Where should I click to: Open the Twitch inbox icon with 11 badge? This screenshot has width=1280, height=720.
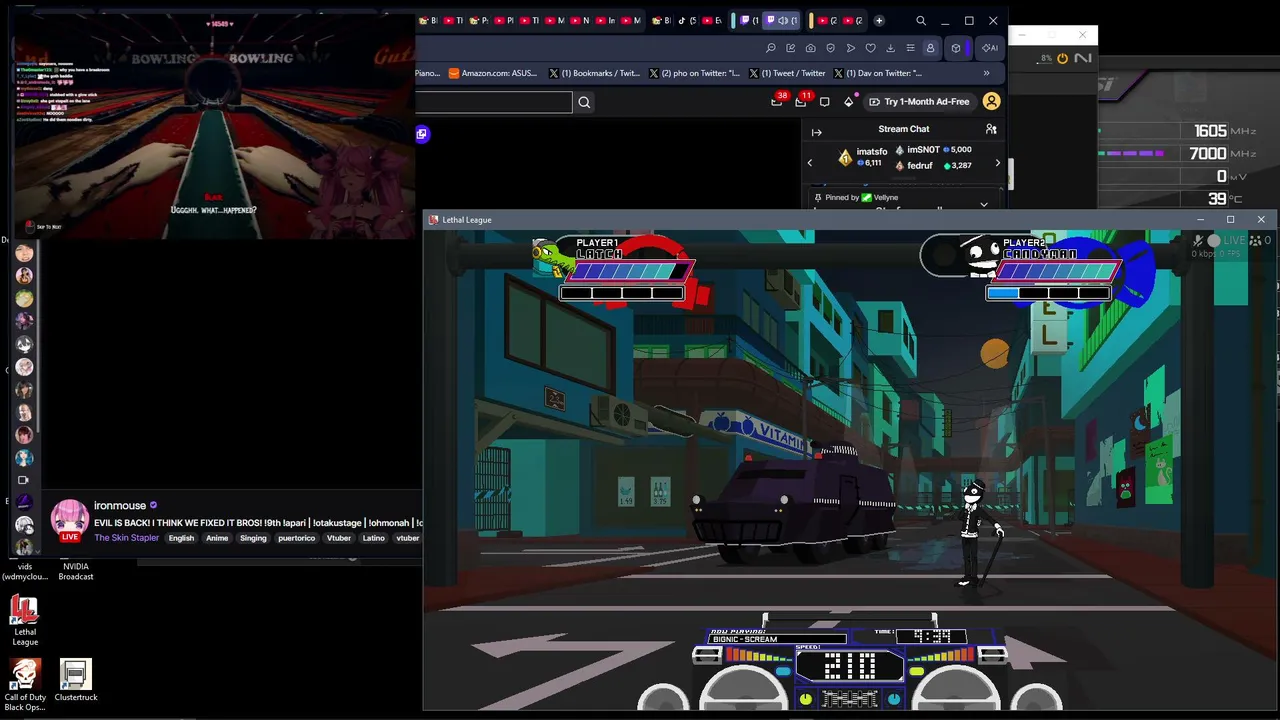(x=801, y=101)
